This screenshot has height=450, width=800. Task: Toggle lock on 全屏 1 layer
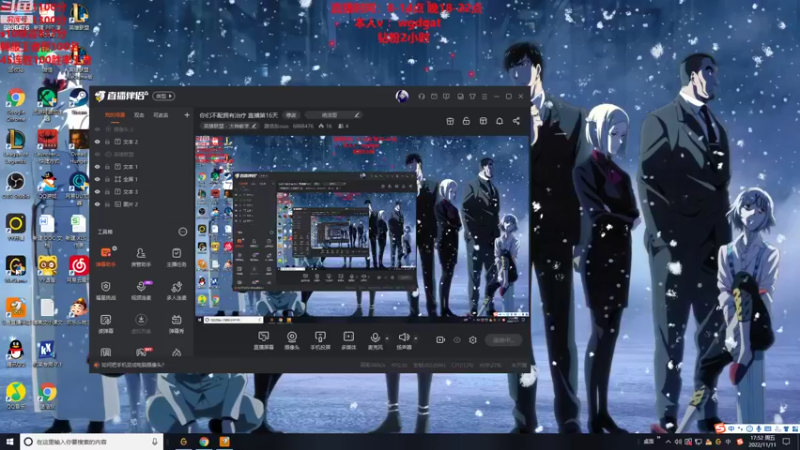[107, 179]
